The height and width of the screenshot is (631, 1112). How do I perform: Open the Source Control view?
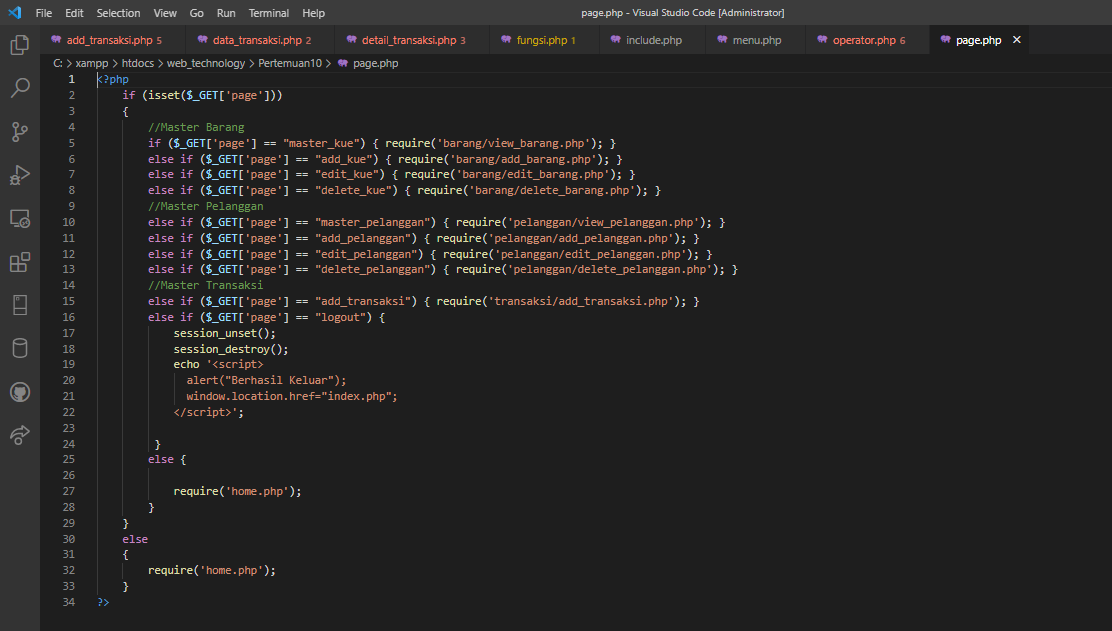click(x=20, y=131)
